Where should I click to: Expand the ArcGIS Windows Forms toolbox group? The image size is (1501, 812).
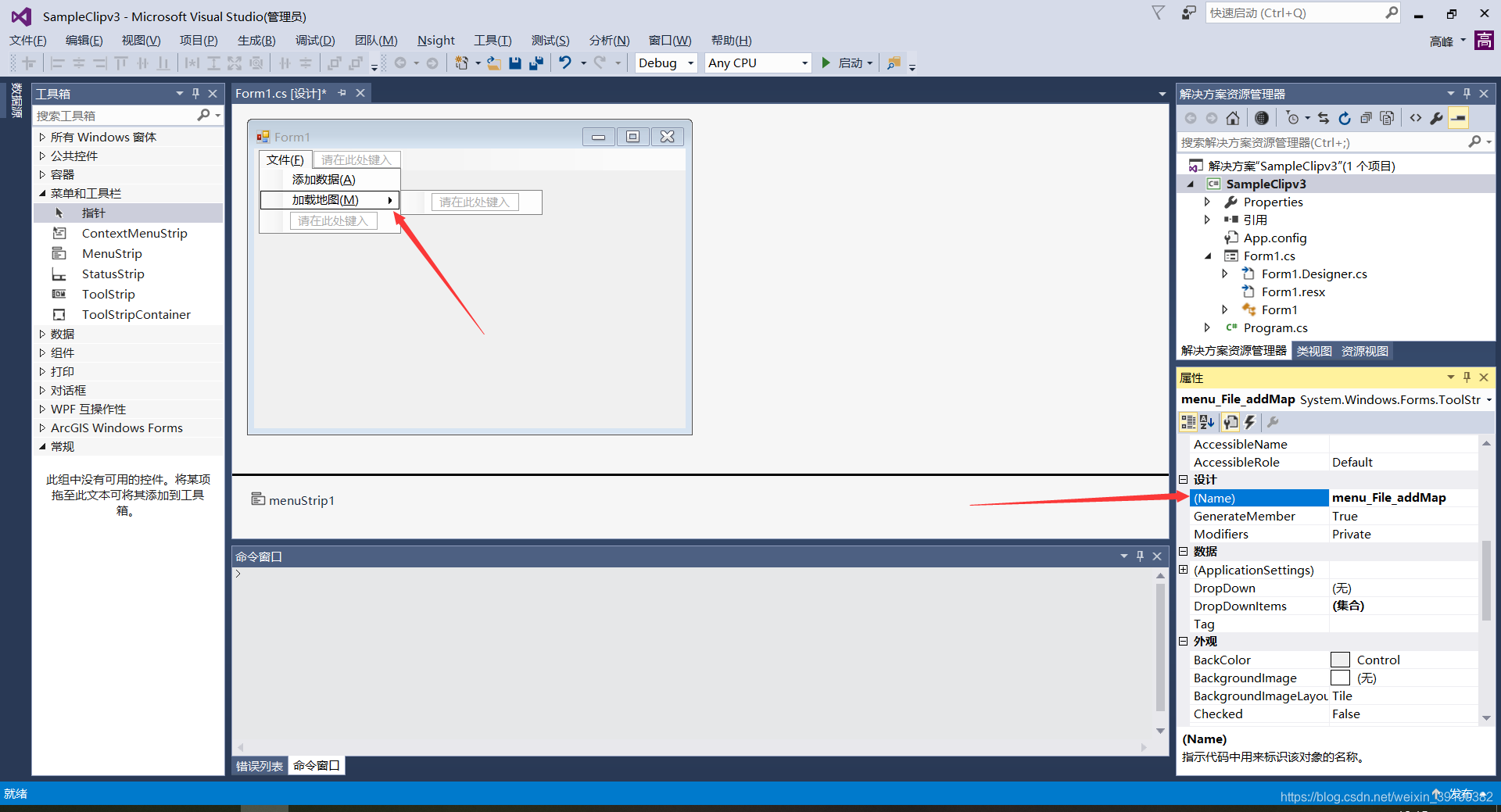42,427
